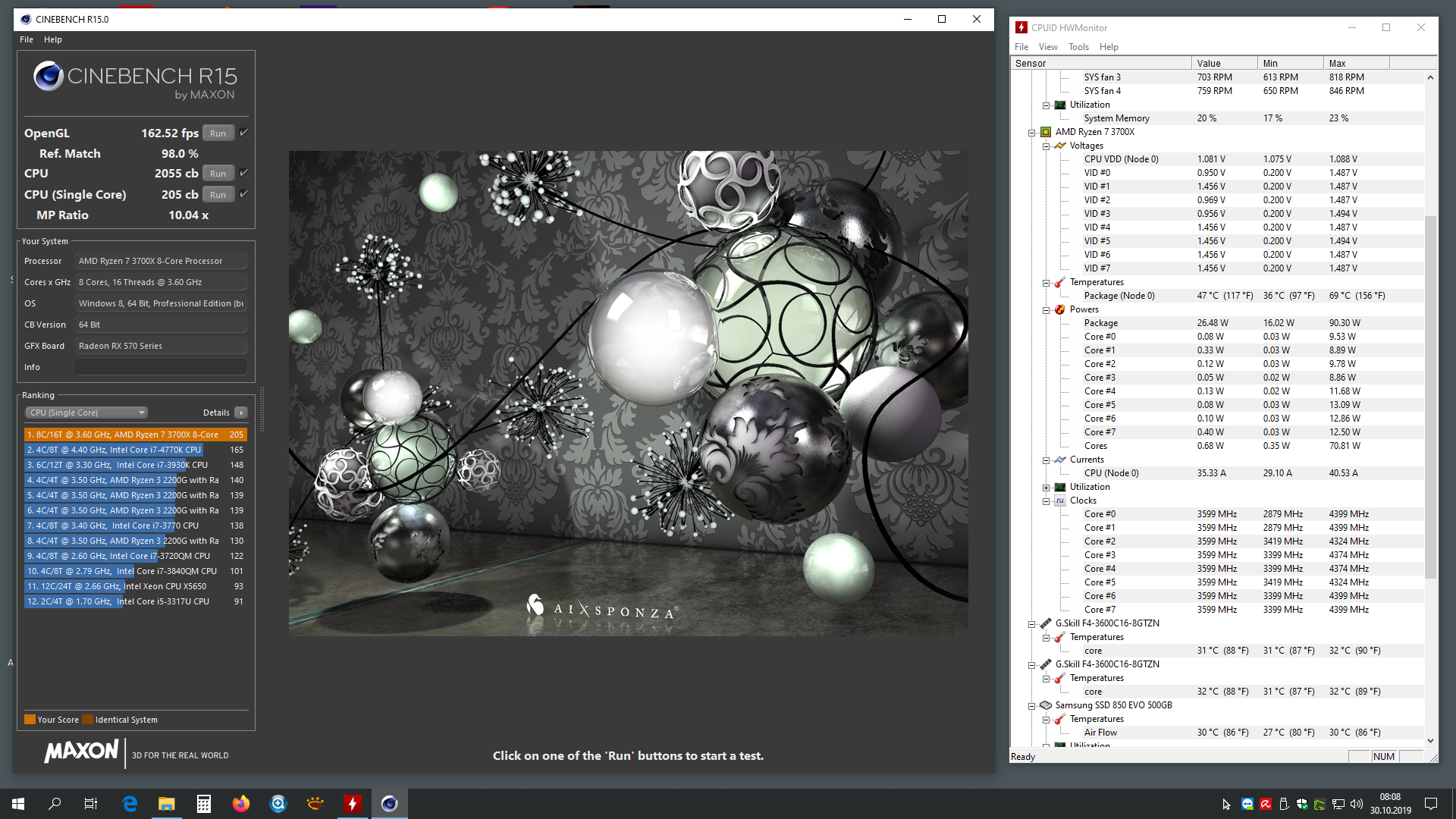This screenshot has width=1456, height=819.
Task: Collapse the AMD Ryzen 7 3700X node
Action: click(1031, 133)
